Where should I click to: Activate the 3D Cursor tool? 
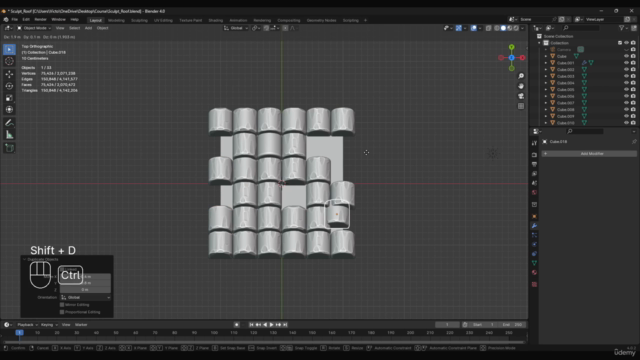(x=9, y=61)
